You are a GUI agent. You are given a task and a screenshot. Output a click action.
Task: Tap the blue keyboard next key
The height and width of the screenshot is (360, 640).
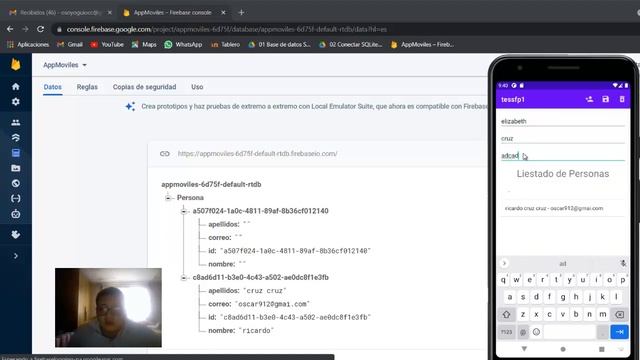pyautogui.click(x=619, y=332)
